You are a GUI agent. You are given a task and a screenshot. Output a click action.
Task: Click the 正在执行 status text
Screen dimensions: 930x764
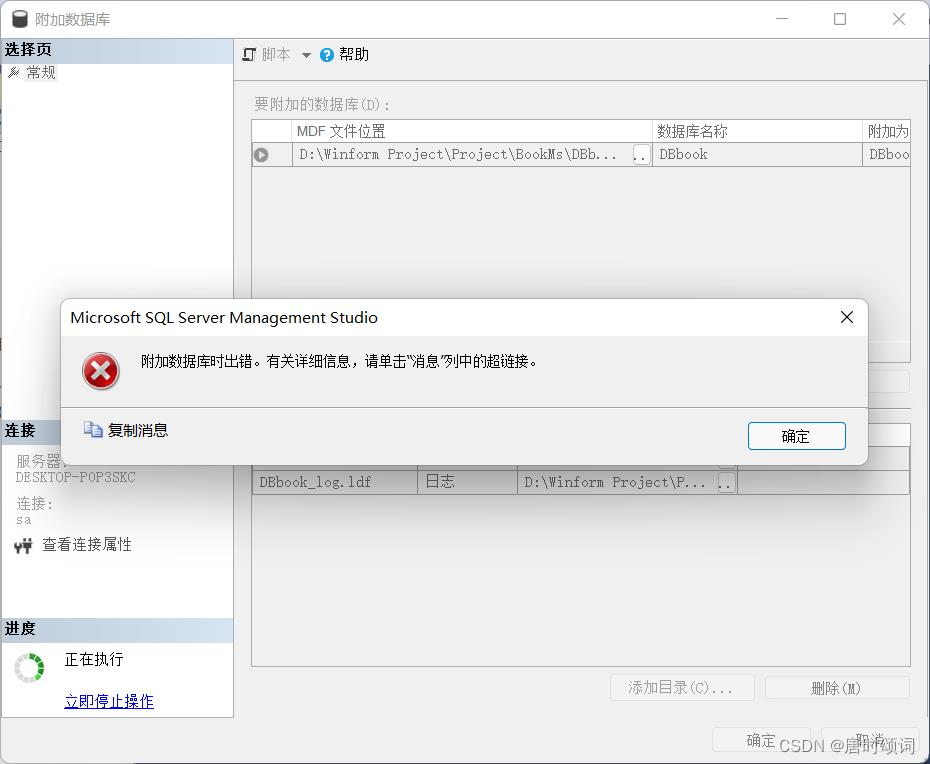click(x=94, y=659)
